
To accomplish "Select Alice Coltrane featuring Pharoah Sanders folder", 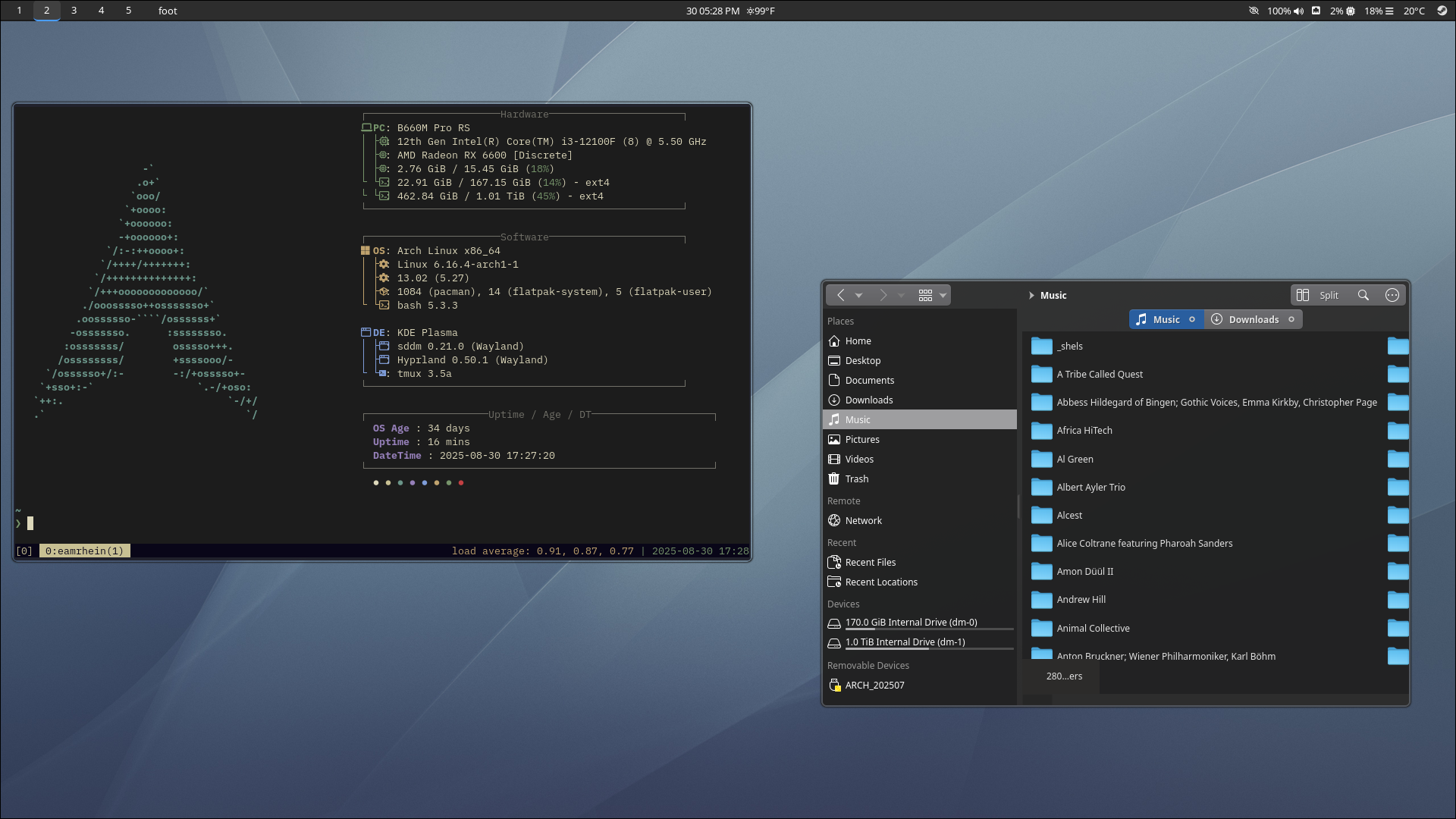I will [1132, 544].
